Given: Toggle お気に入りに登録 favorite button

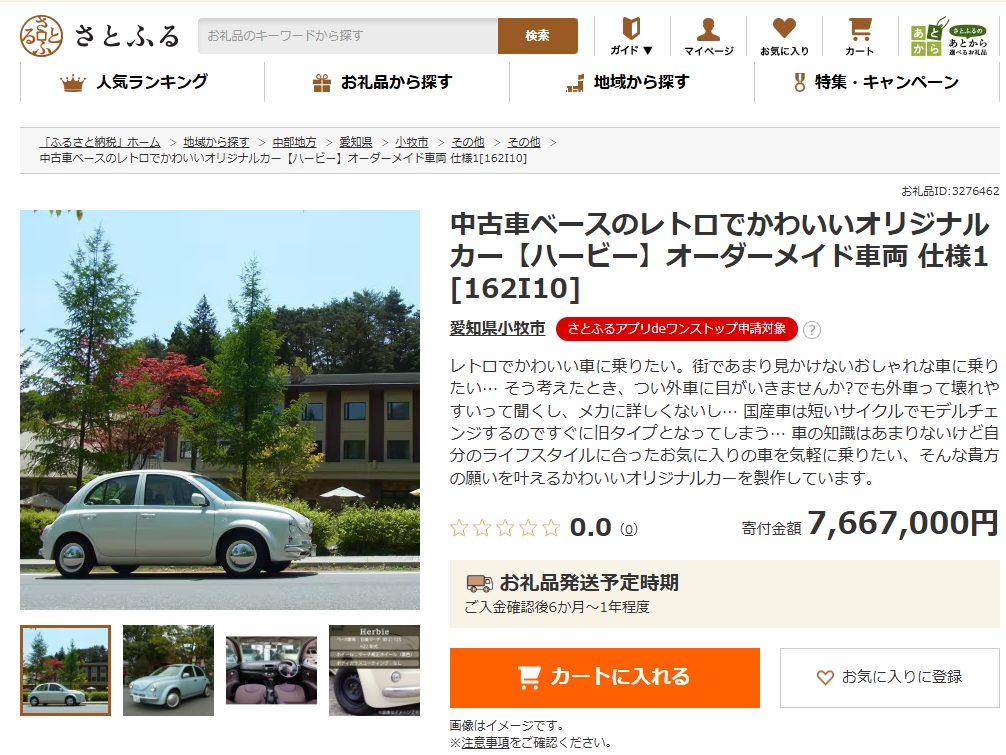Looking at the screenshot, I should [x=889, y=677].
